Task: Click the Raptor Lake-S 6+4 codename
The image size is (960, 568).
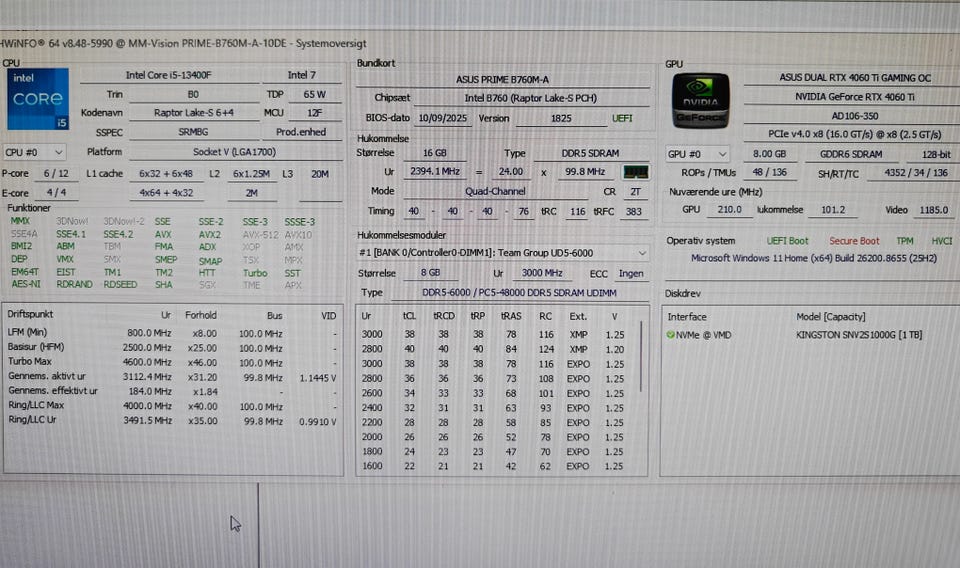Action: 193,113
